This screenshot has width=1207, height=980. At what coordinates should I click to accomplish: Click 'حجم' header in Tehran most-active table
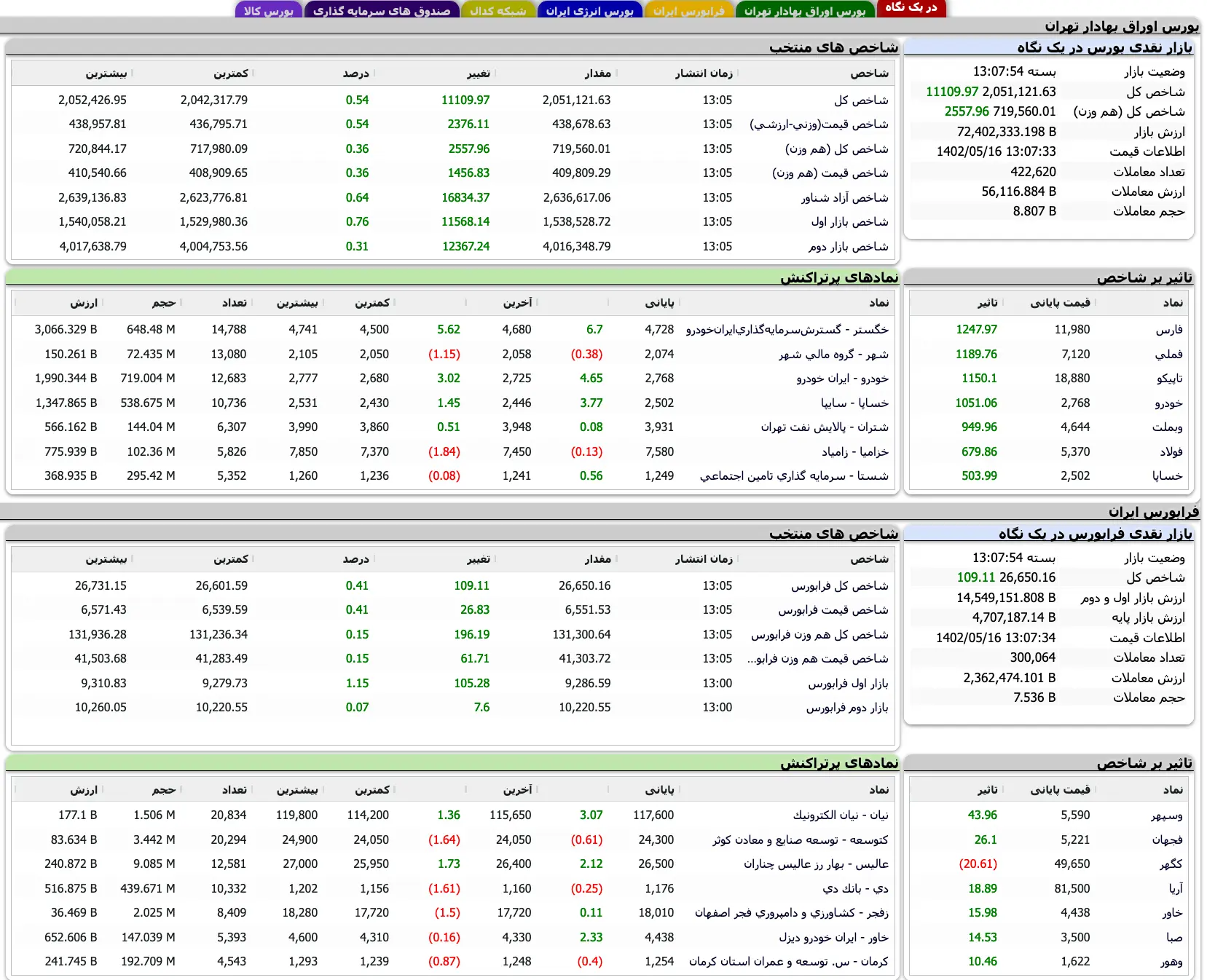pyautogui.click(x=164, y=303)
